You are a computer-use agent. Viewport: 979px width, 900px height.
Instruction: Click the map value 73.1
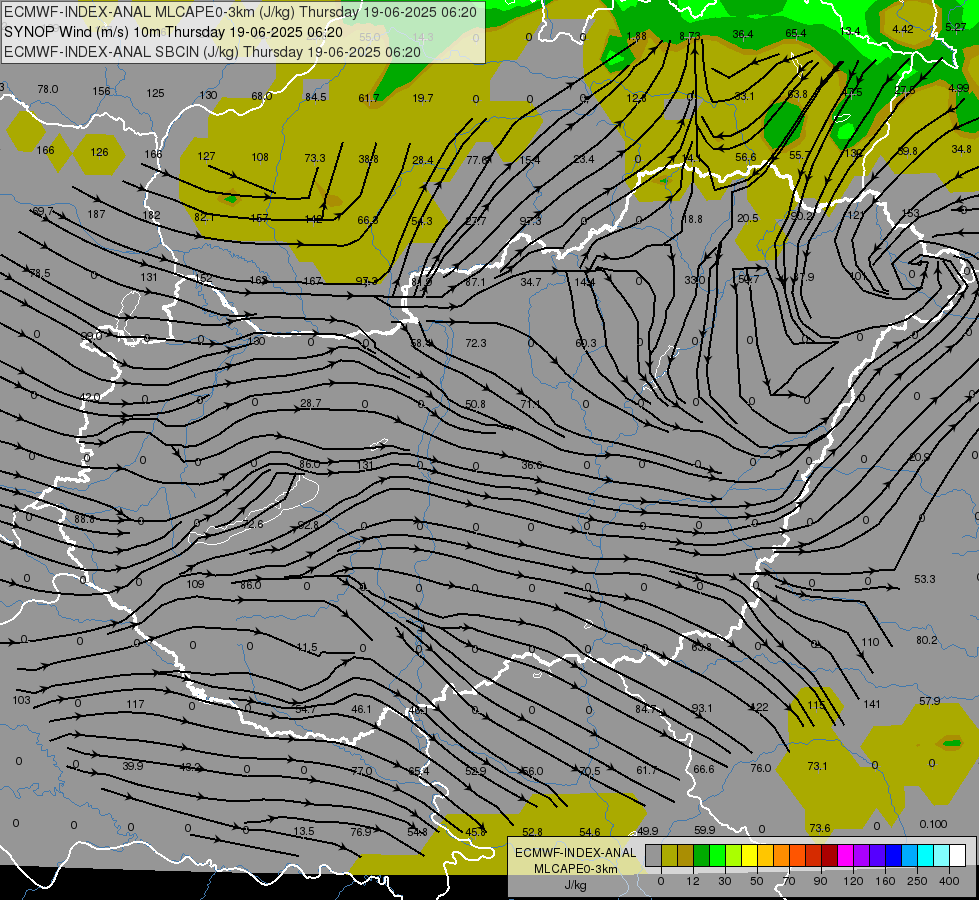point(817,766)
